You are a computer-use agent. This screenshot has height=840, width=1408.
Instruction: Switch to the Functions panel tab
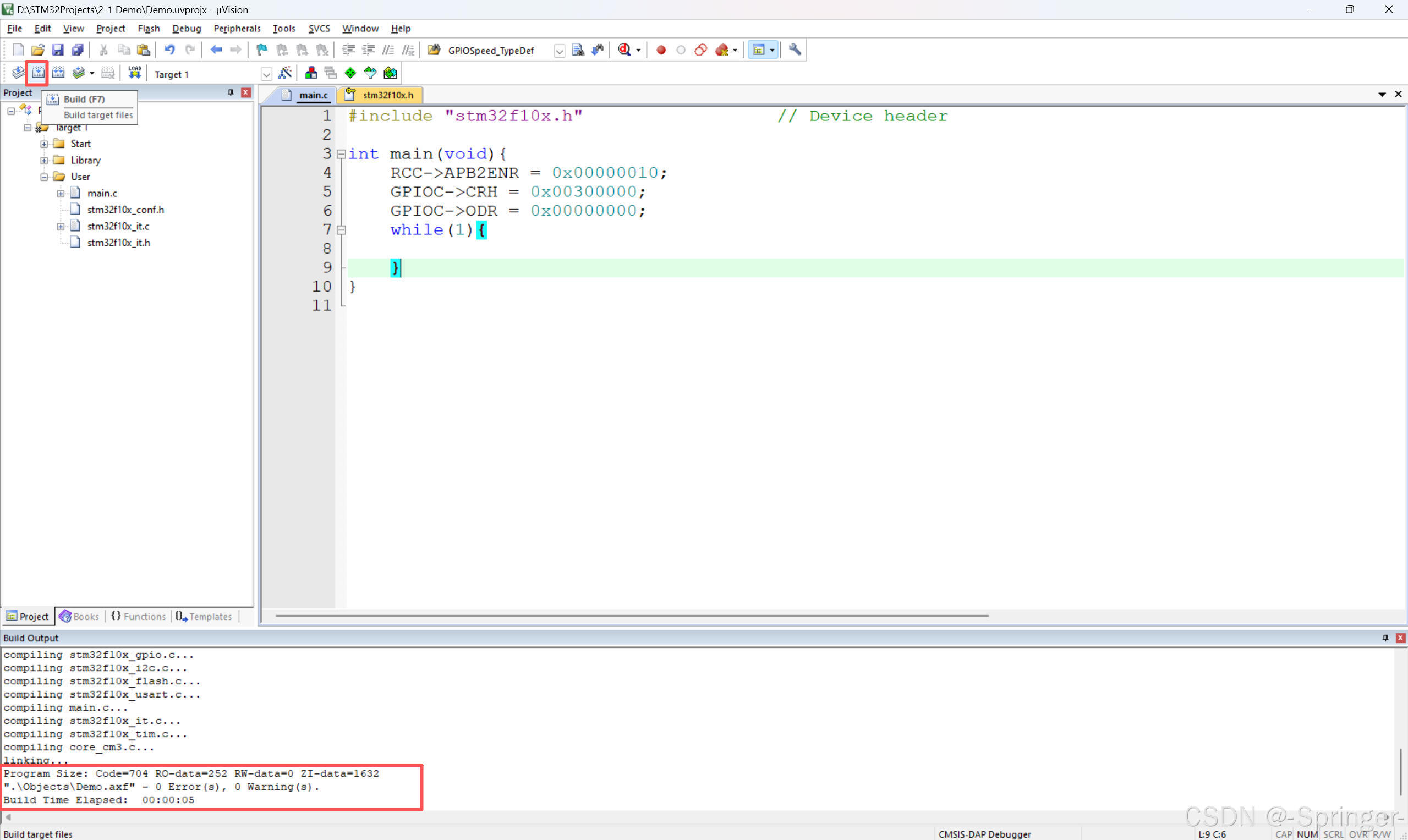(139, 617)
